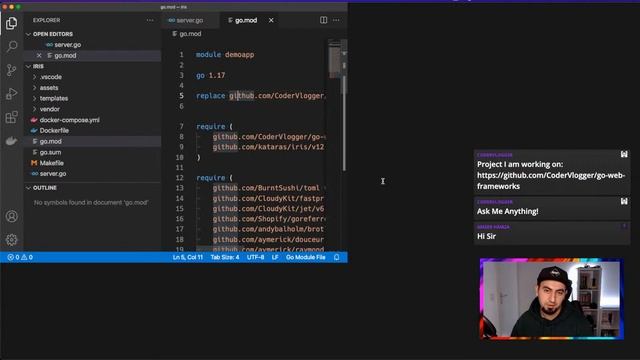The image size is (640, 360).
Task: Open docker-compose.yml in file tree
Action: point(69,120)
